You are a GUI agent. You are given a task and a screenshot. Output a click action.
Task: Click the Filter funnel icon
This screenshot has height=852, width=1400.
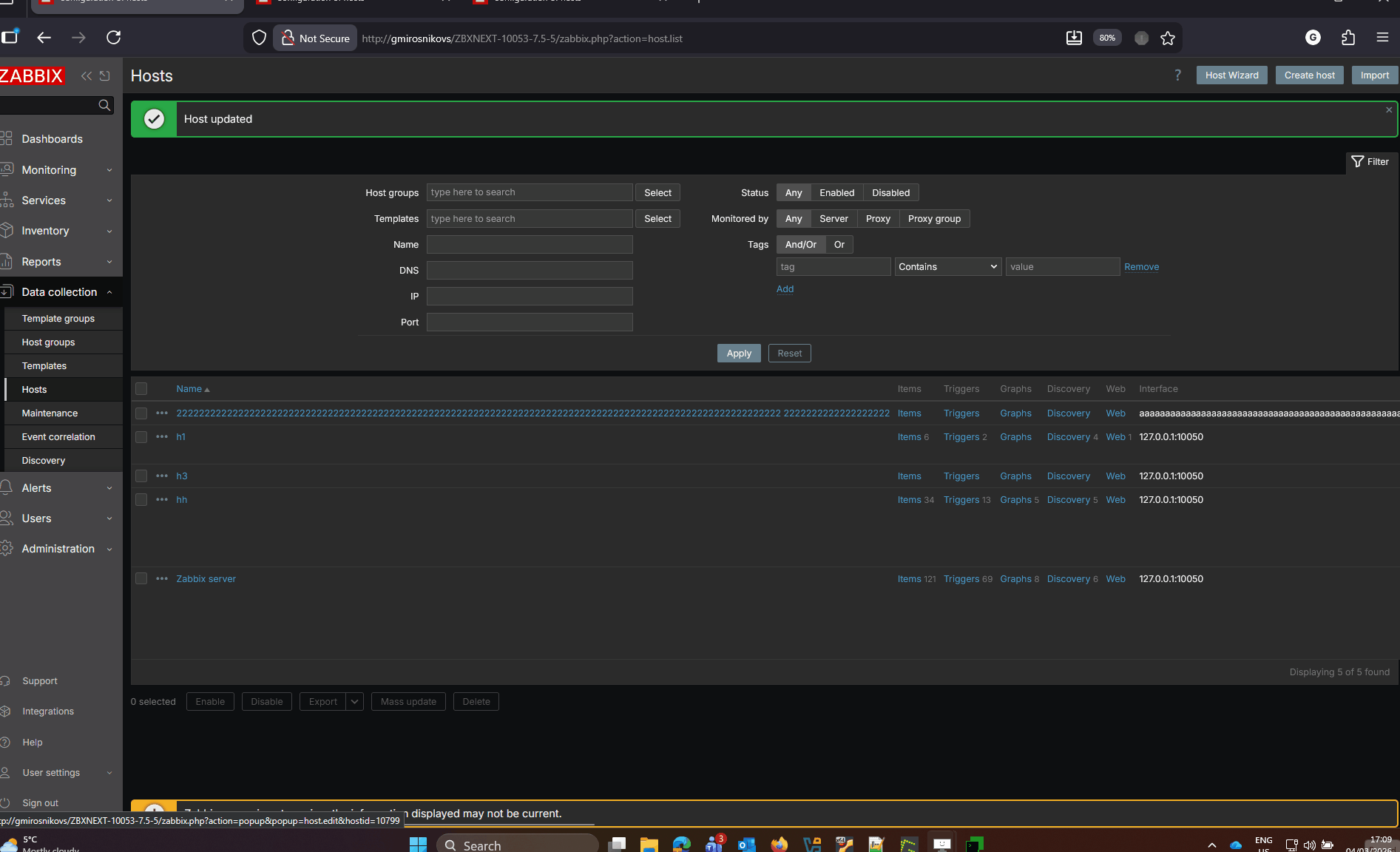1357,162
